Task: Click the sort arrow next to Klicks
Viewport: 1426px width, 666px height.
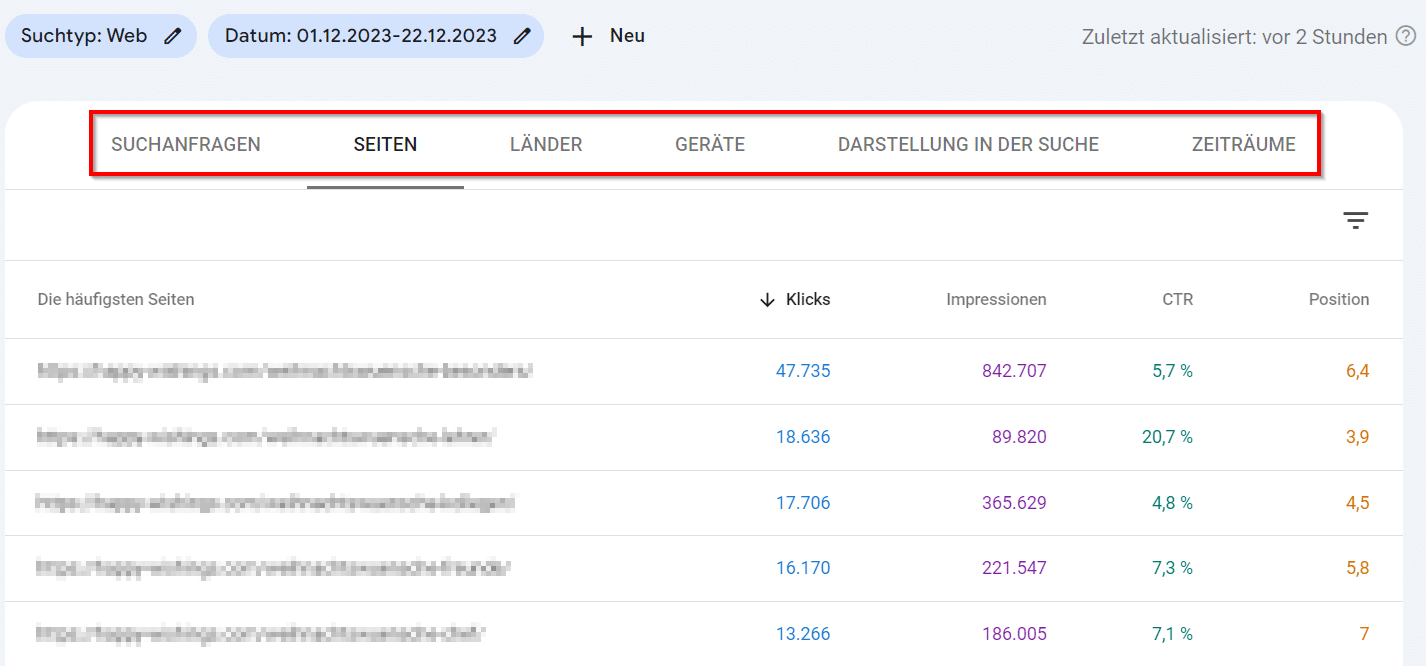Action: click(x=766, y=299)
